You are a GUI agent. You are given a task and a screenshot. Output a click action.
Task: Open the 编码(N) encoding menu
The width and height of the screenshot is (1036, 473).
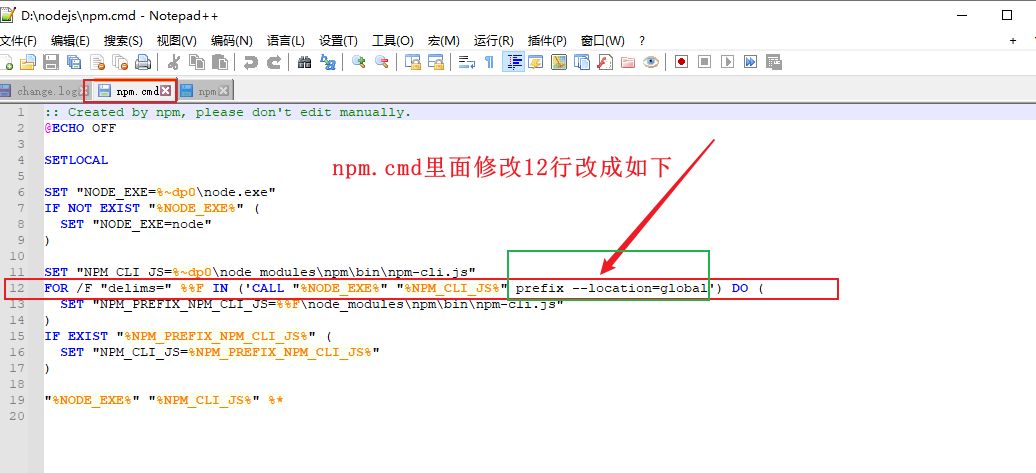point(231,40)
